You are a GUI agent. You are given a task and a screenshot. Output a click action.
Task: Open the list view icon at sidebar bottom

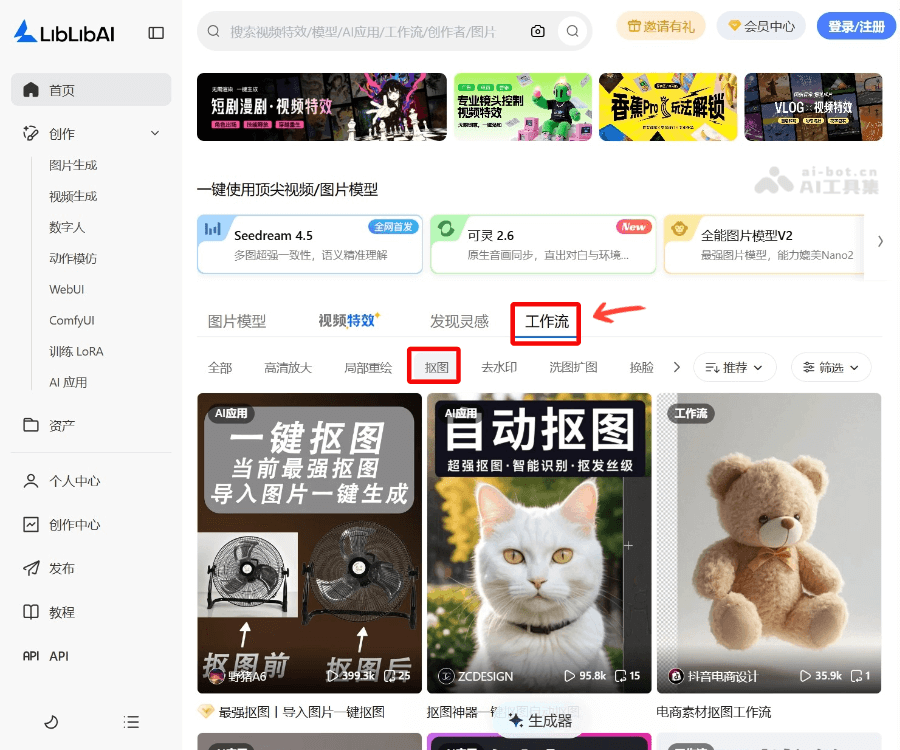[x=131, y=722]
